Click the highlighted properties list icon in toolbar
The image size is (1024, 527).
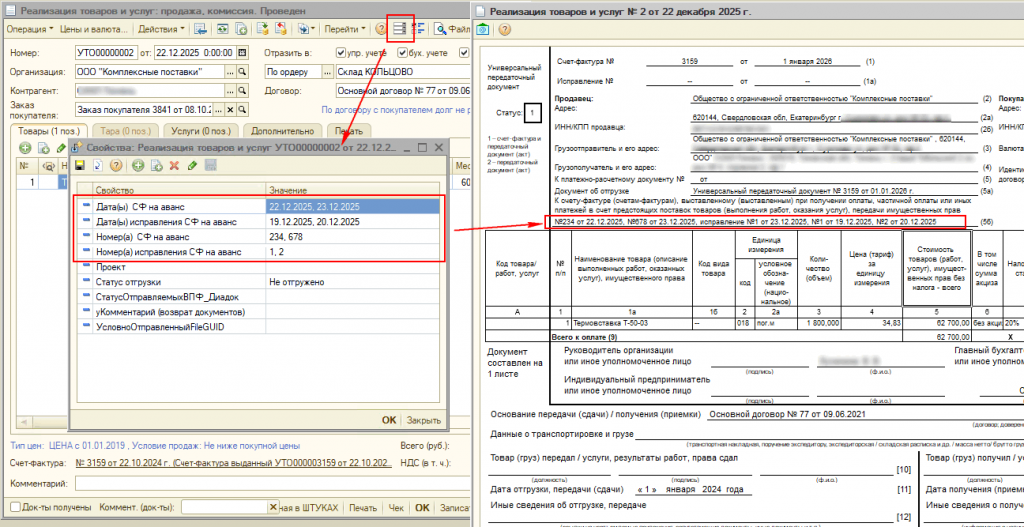point(400,29)
